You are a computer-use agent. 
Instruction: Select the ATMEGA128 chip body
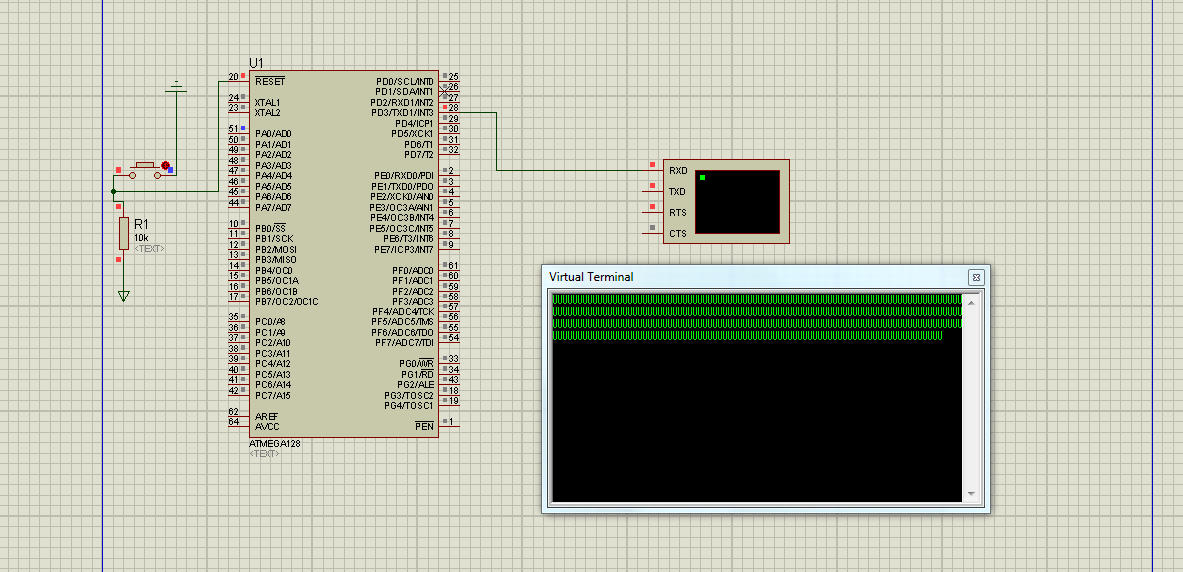343,254
